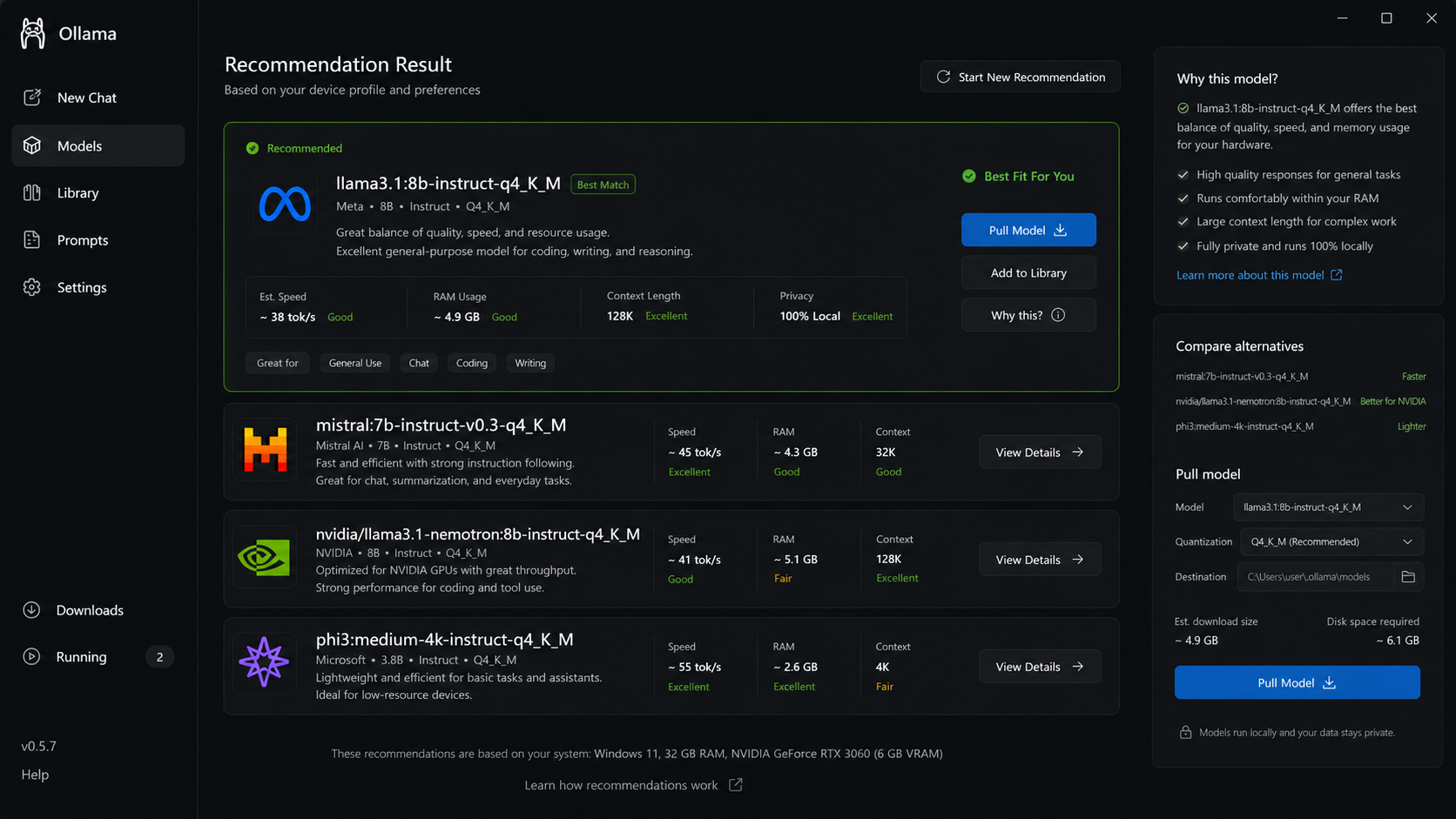View Details for nvidia/llama3.1-nemotron
The width and height of the screenshot is (1456, 819).
[x=1040, y=559]
